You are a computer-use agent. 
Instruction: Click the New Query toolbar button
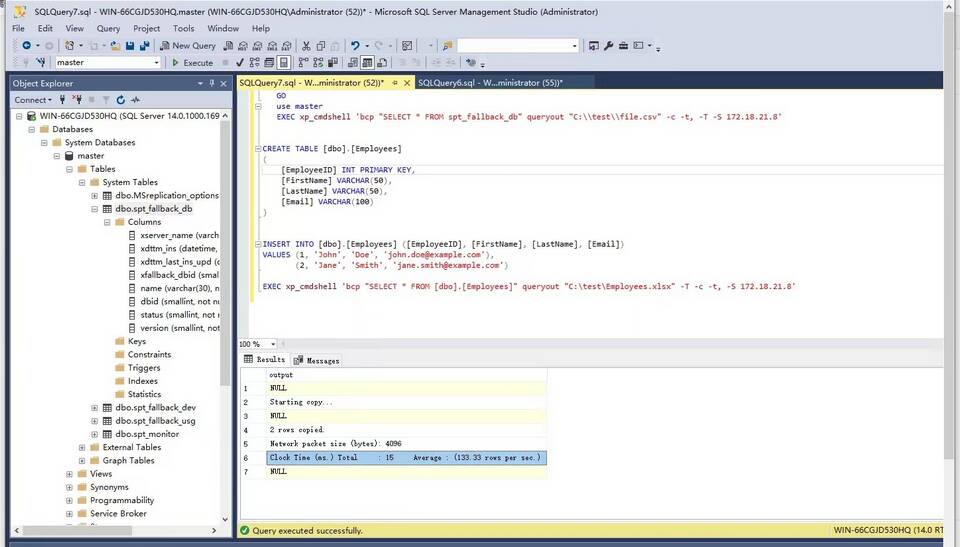pos(188,46)
